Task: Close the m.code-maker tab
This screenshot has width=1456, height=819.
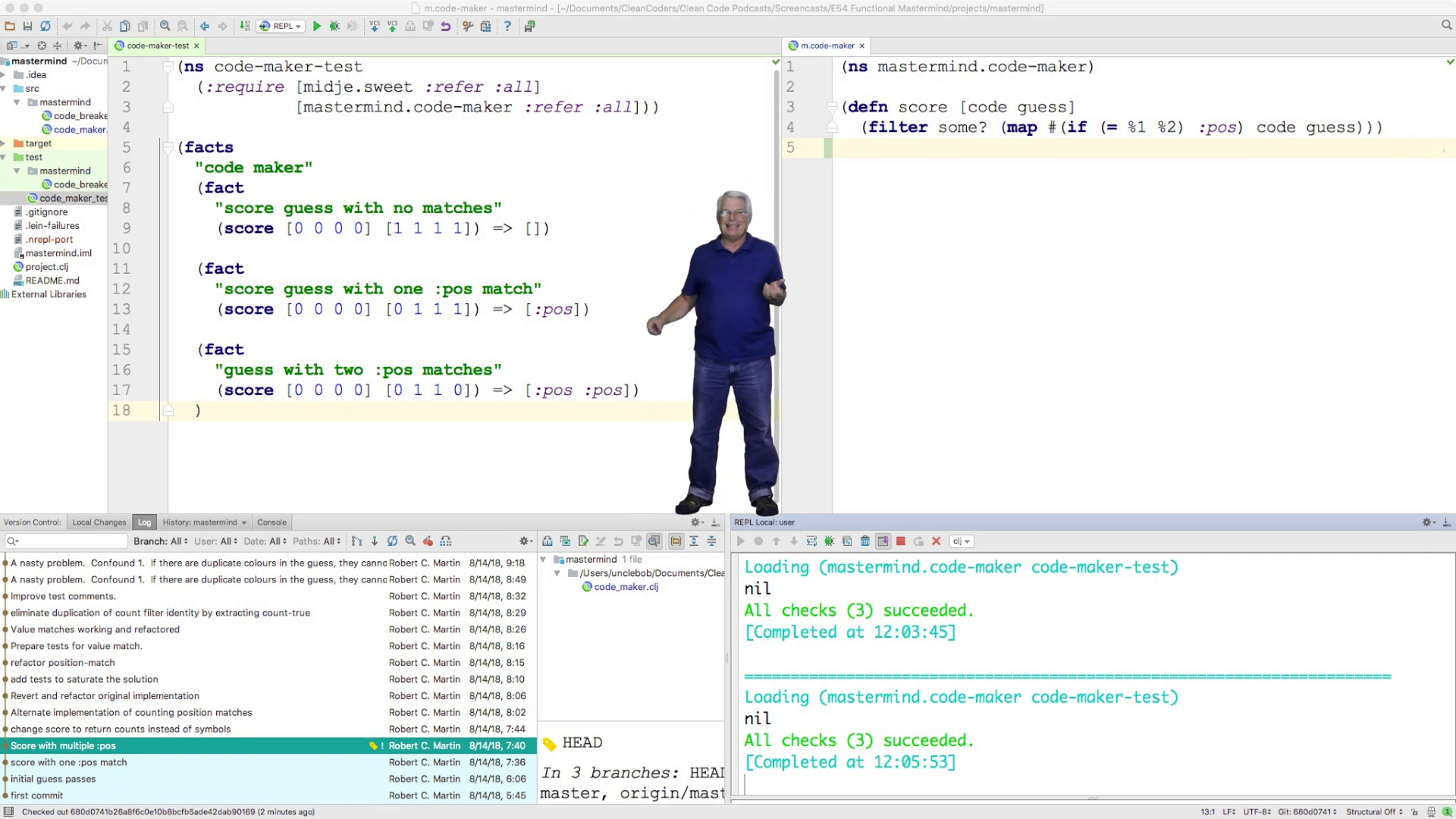Action: 861,45
